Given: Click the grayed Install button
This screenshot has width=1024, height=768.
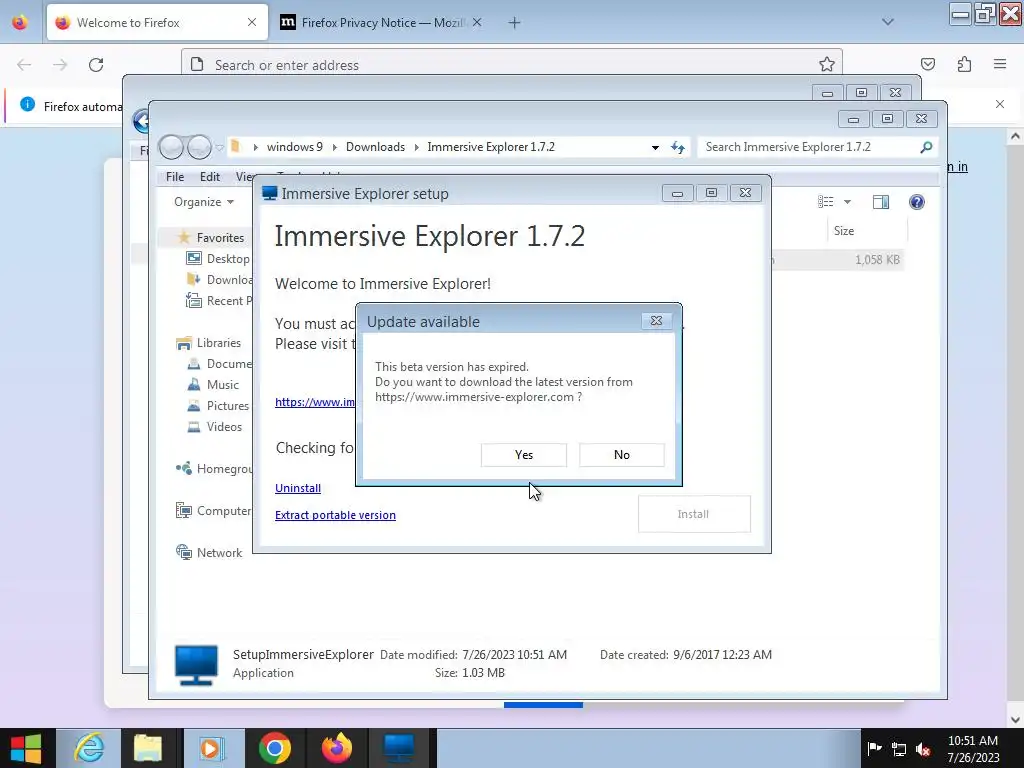Looking at the screenshot, I should tap(694, 514).
